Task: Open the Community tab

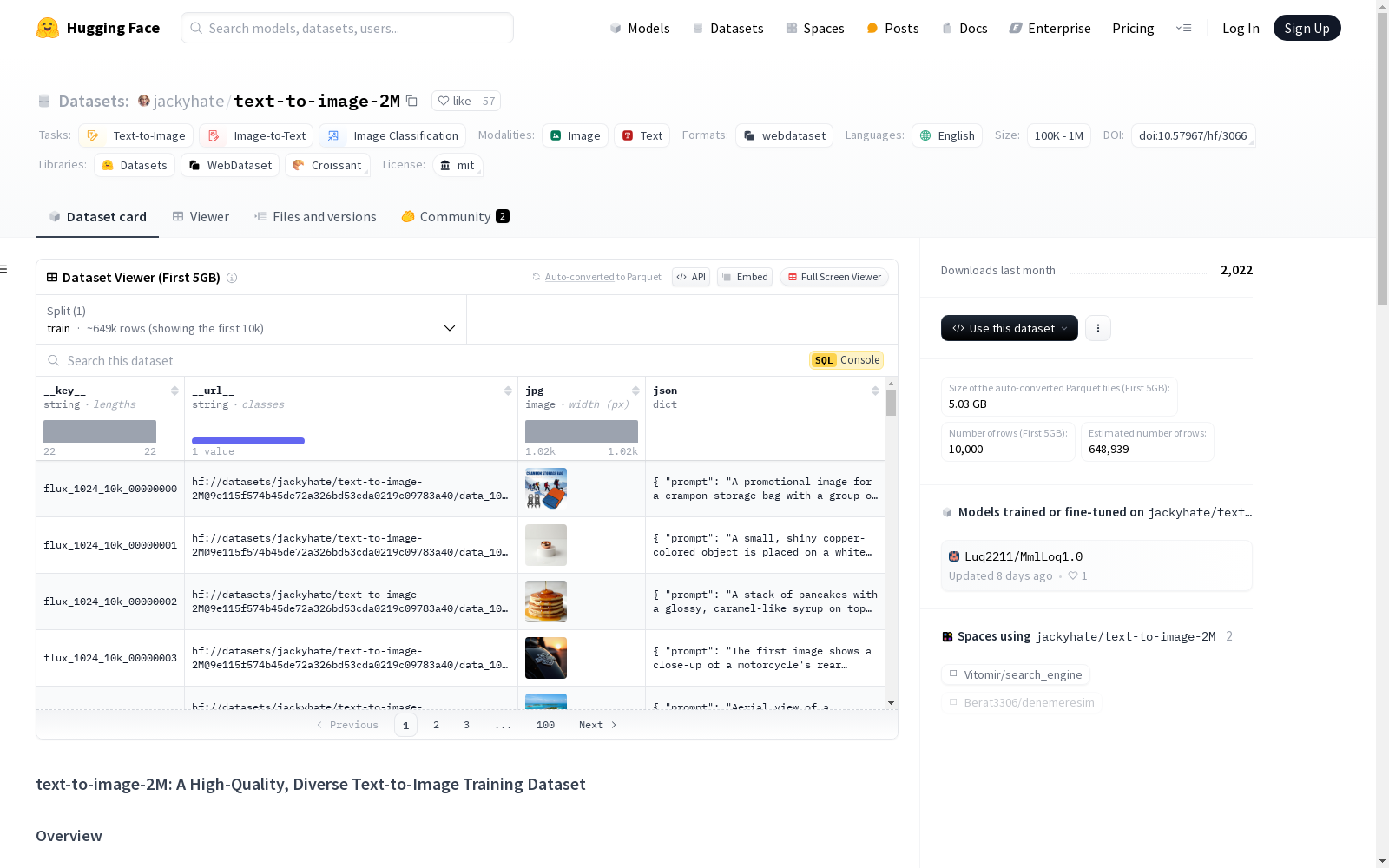Action: (455, 217)
